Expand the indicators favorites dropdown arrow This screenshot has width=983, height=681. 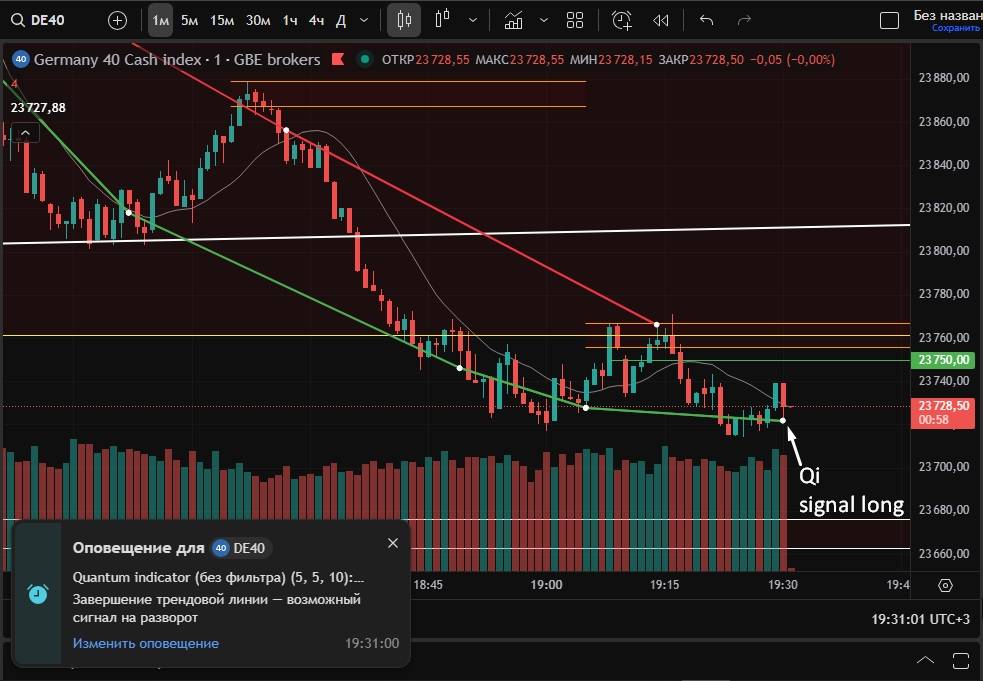pos(543,20)
